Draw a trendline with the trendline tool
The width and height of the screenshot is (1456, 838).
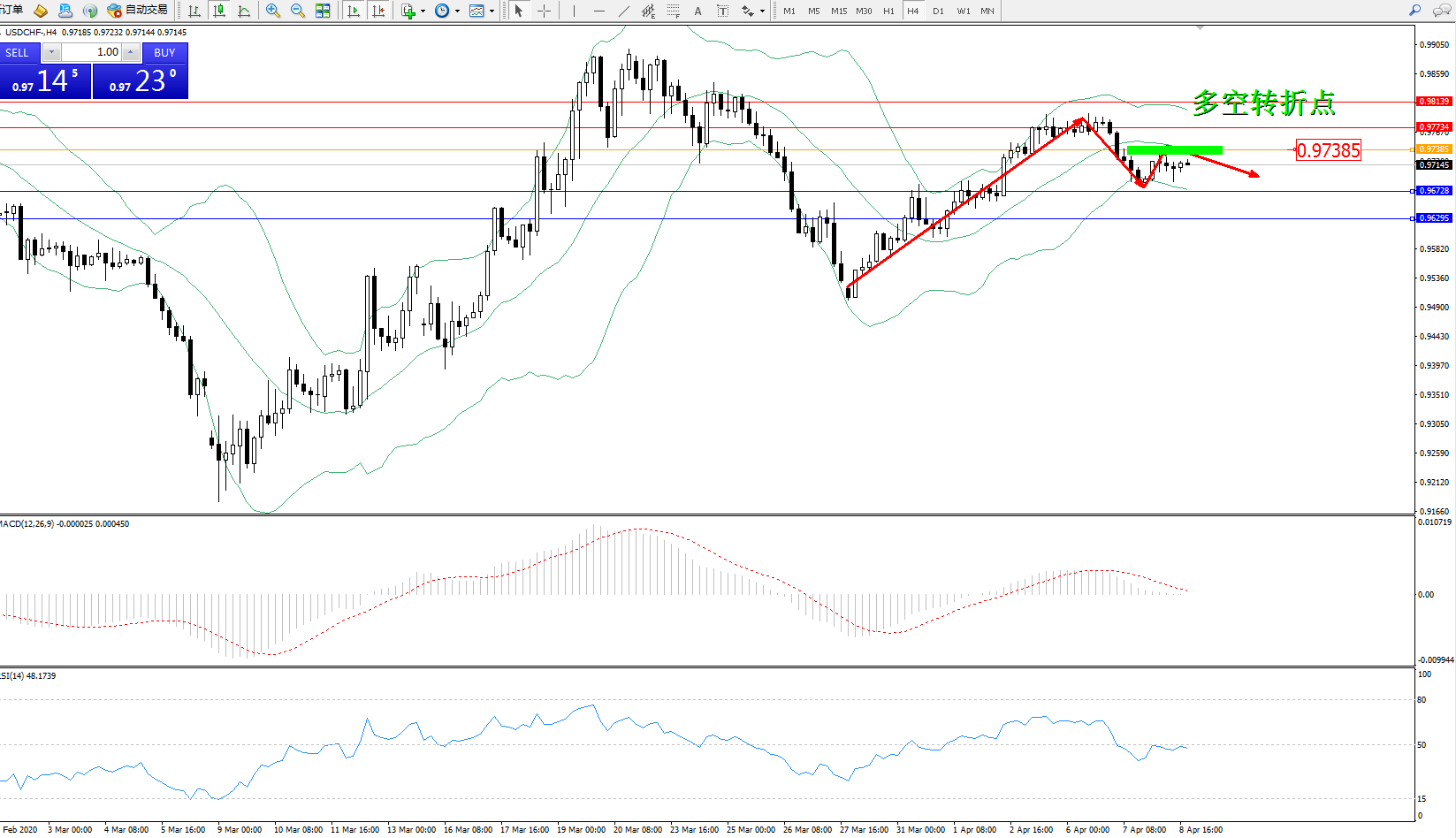(x=624, y=11)
